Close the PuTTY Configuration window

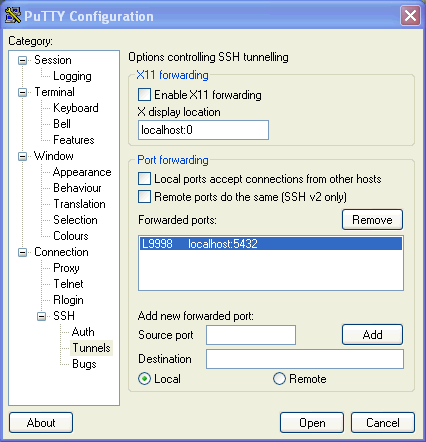[410, 15]
